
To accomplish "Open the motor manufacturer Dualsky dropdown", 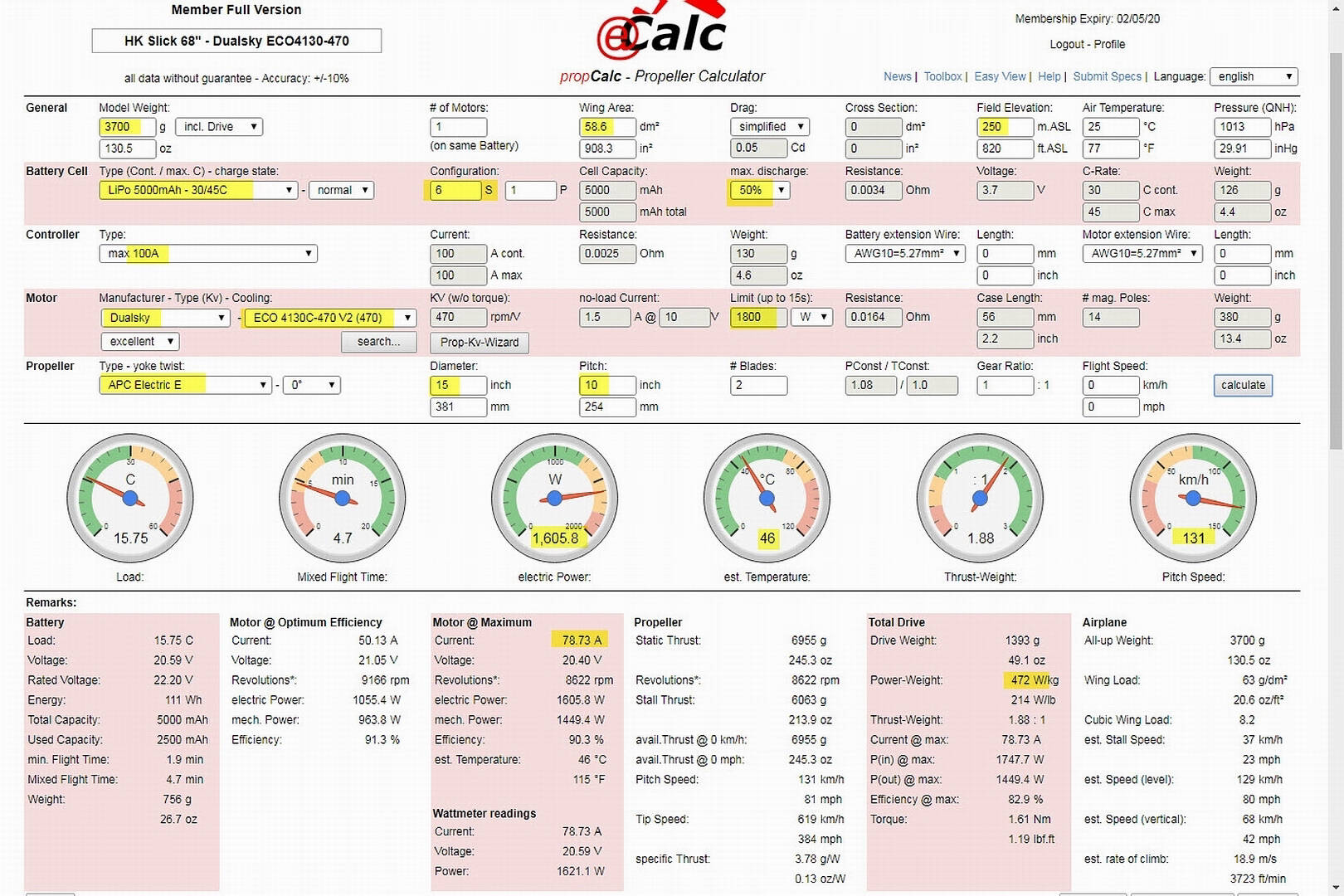I will click(165, 317).
